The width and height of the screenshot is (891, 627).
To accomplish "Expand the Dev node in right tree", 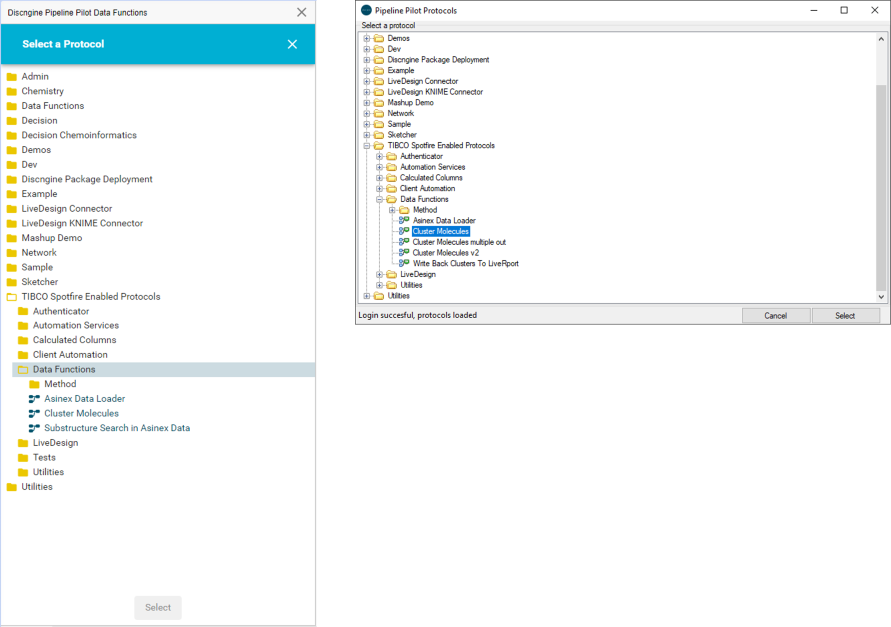I will pyautogui.click(x=367, y=49).
